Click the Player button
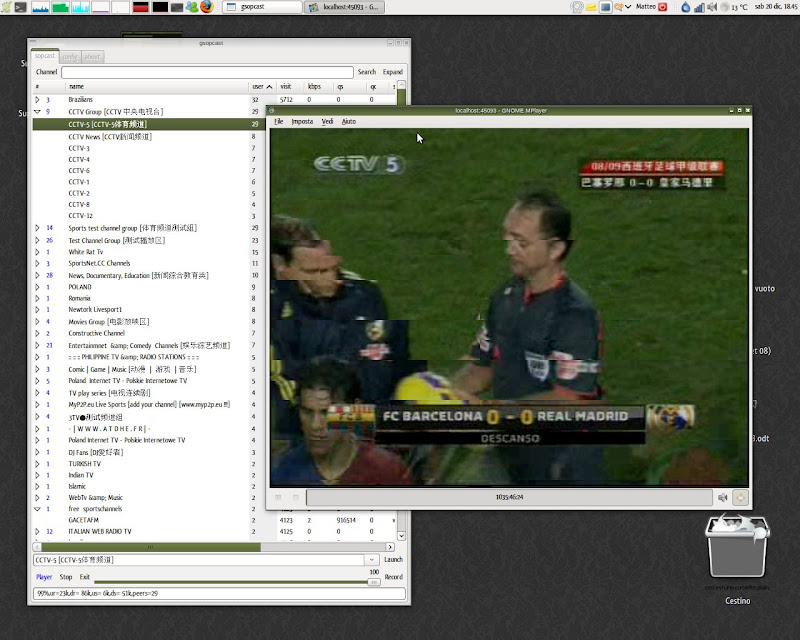 click(44, 577)
